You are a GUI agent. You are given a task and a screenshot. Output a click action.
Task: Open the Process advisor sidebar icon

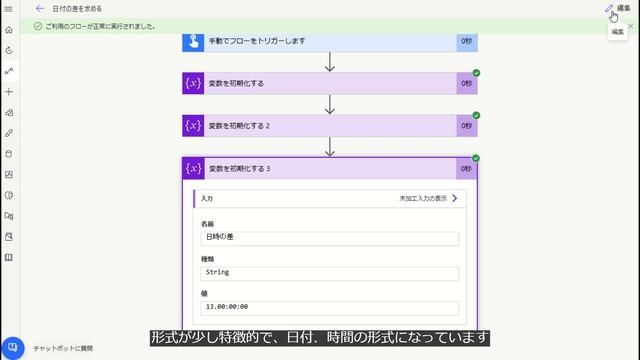coord(9,216)
